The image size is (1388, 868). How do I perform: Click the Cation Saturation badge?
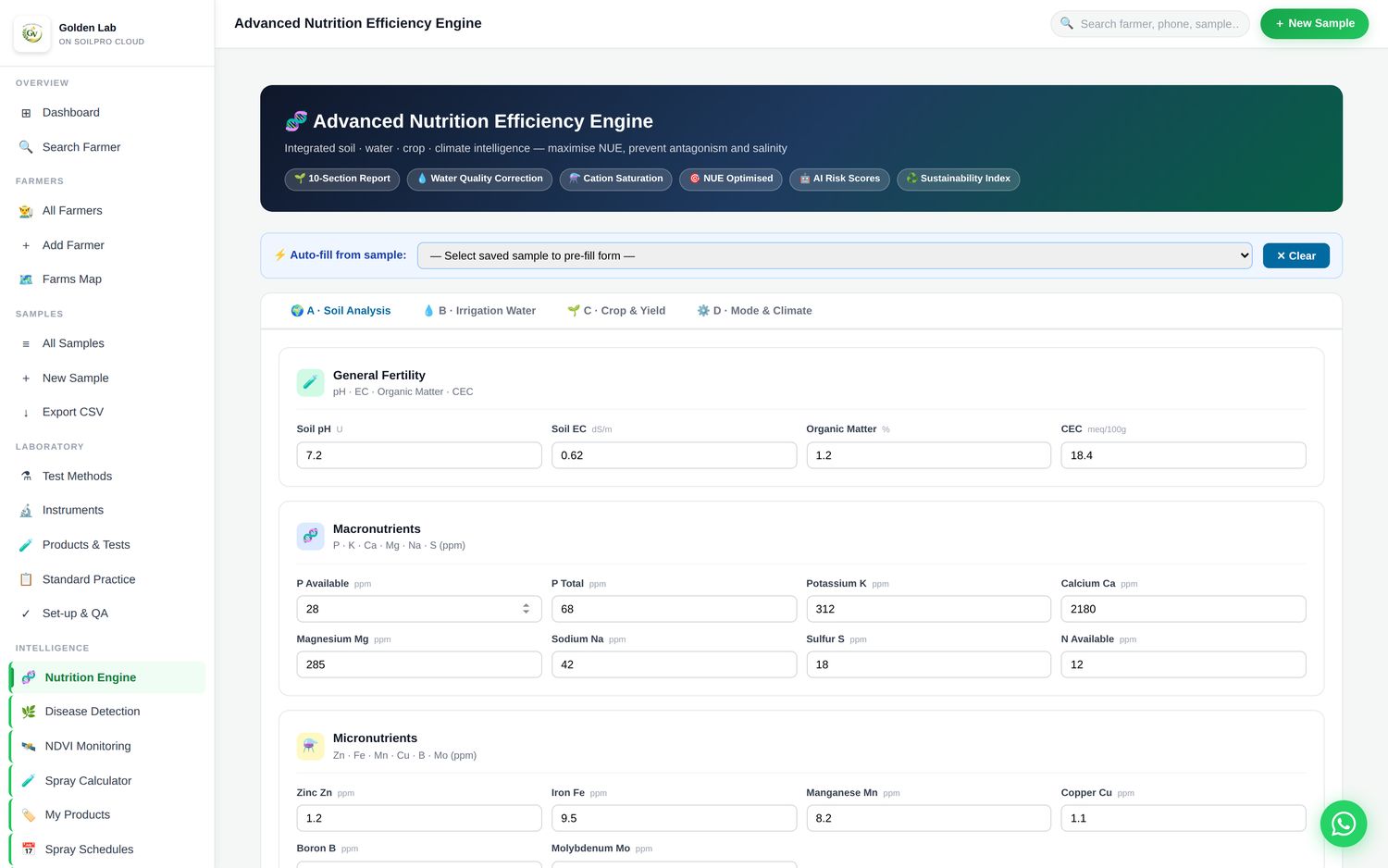616,179
